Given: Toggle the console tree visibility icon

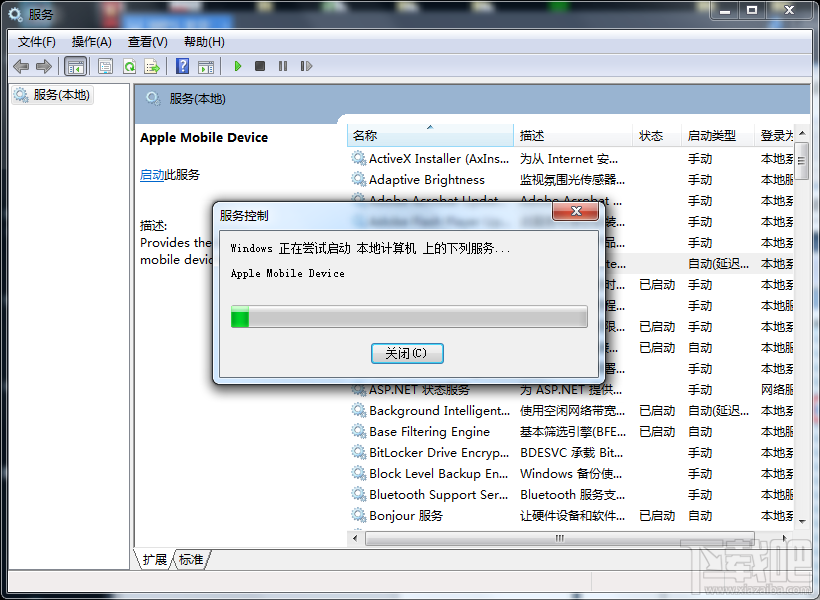Looking at the screenshot, I should click(75, 65).
